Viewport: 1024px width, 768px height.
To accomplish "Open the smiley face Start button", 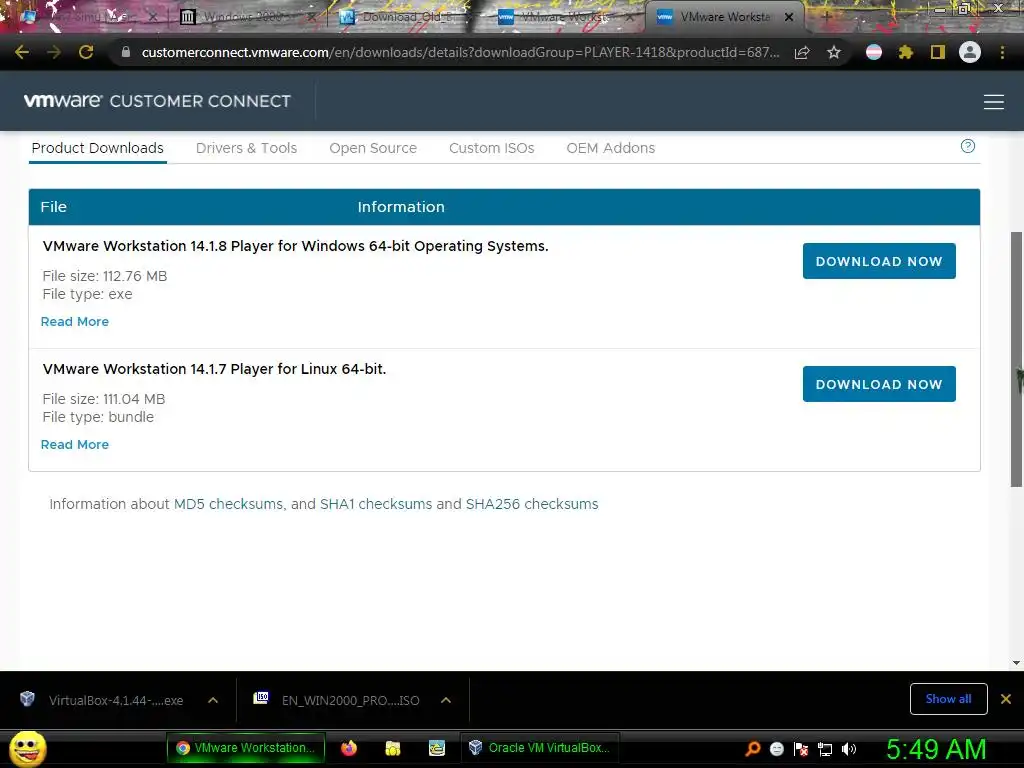I will (27, 748).
